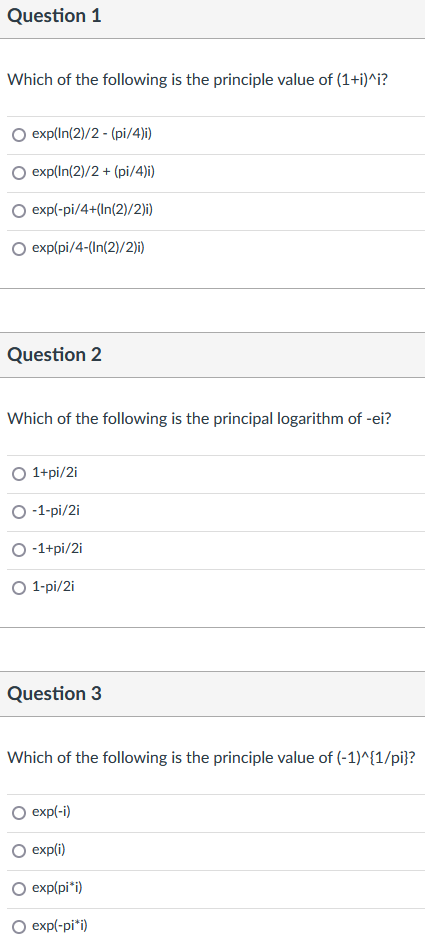This screenshot has height=945, width=425.
Task: Select radio button for 1+pi/2i
Action: coord(19,474)
